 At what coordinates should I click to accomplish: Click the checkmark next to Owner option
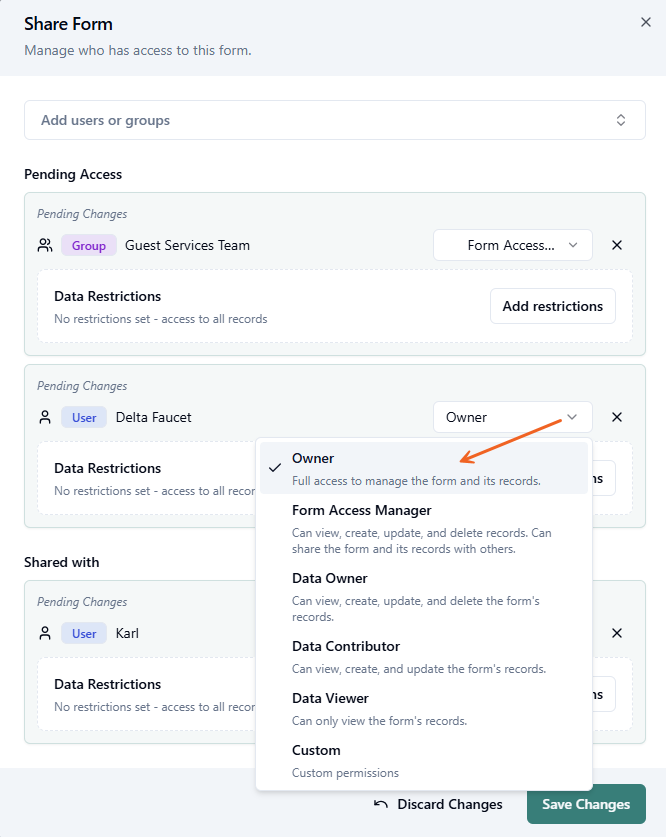tap(275, 467)
